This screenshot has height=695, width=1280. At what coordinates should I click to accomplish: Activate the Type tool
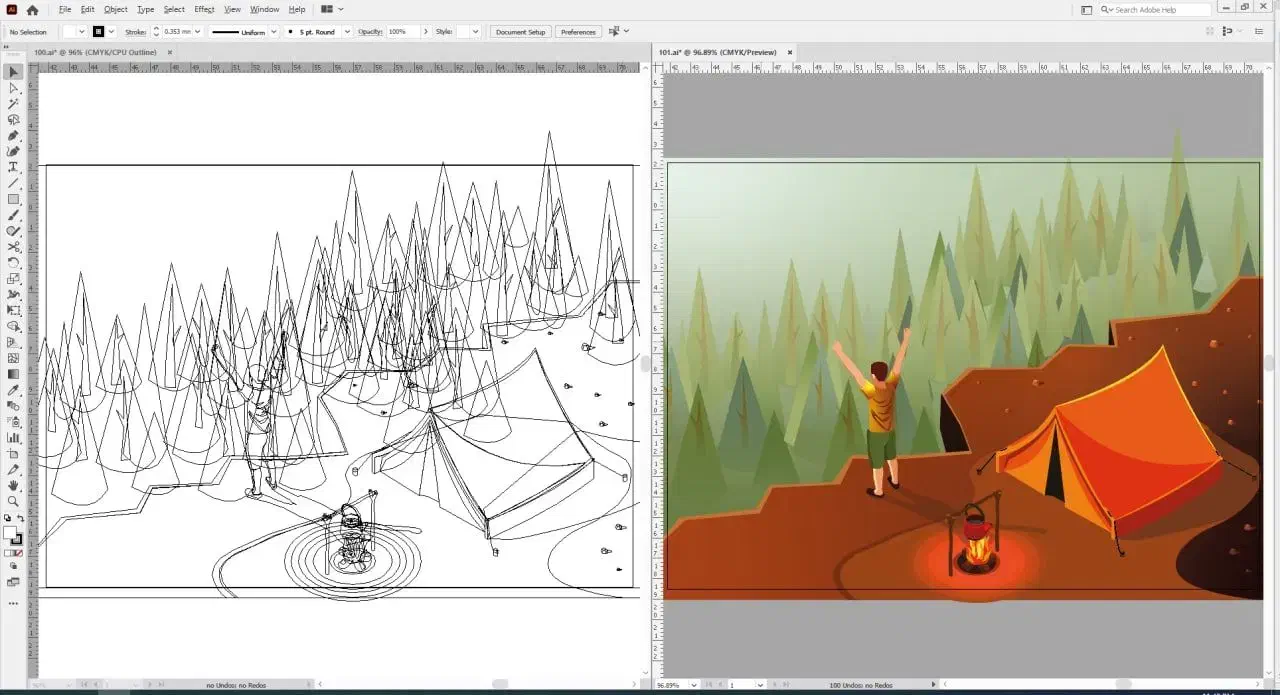pos(13,167)
